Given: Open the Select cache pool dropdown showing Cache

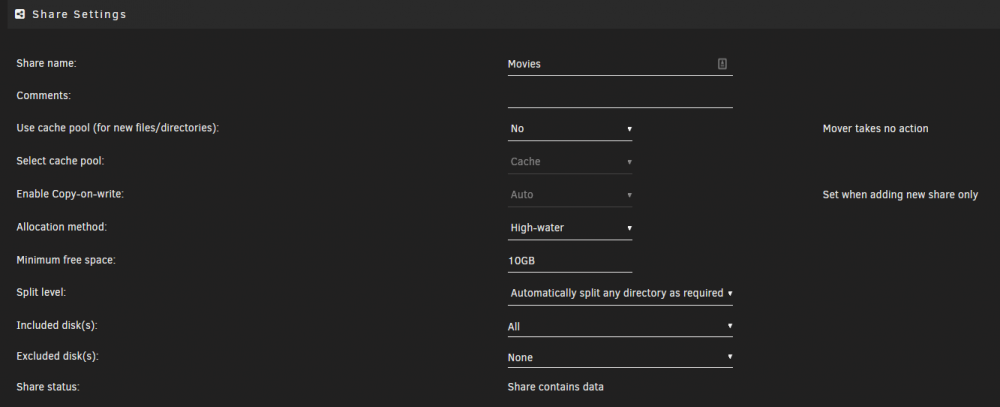Looking at the screenshot, I should pyautogui.click(x=570, y=162).
